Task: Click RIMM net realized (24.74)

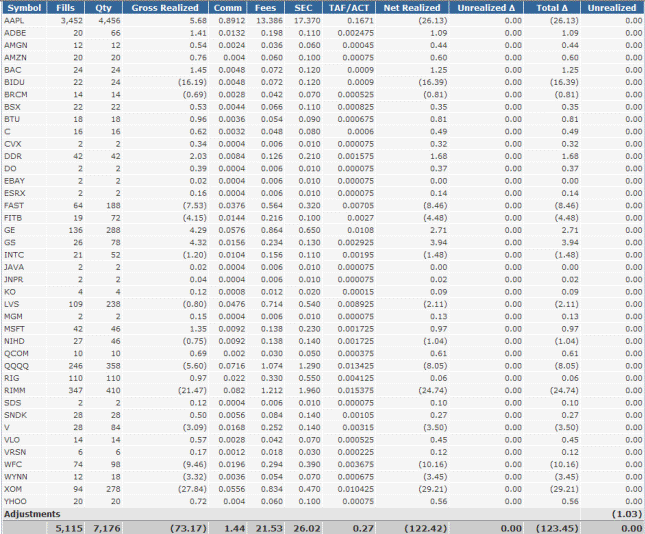Action: 433,390
